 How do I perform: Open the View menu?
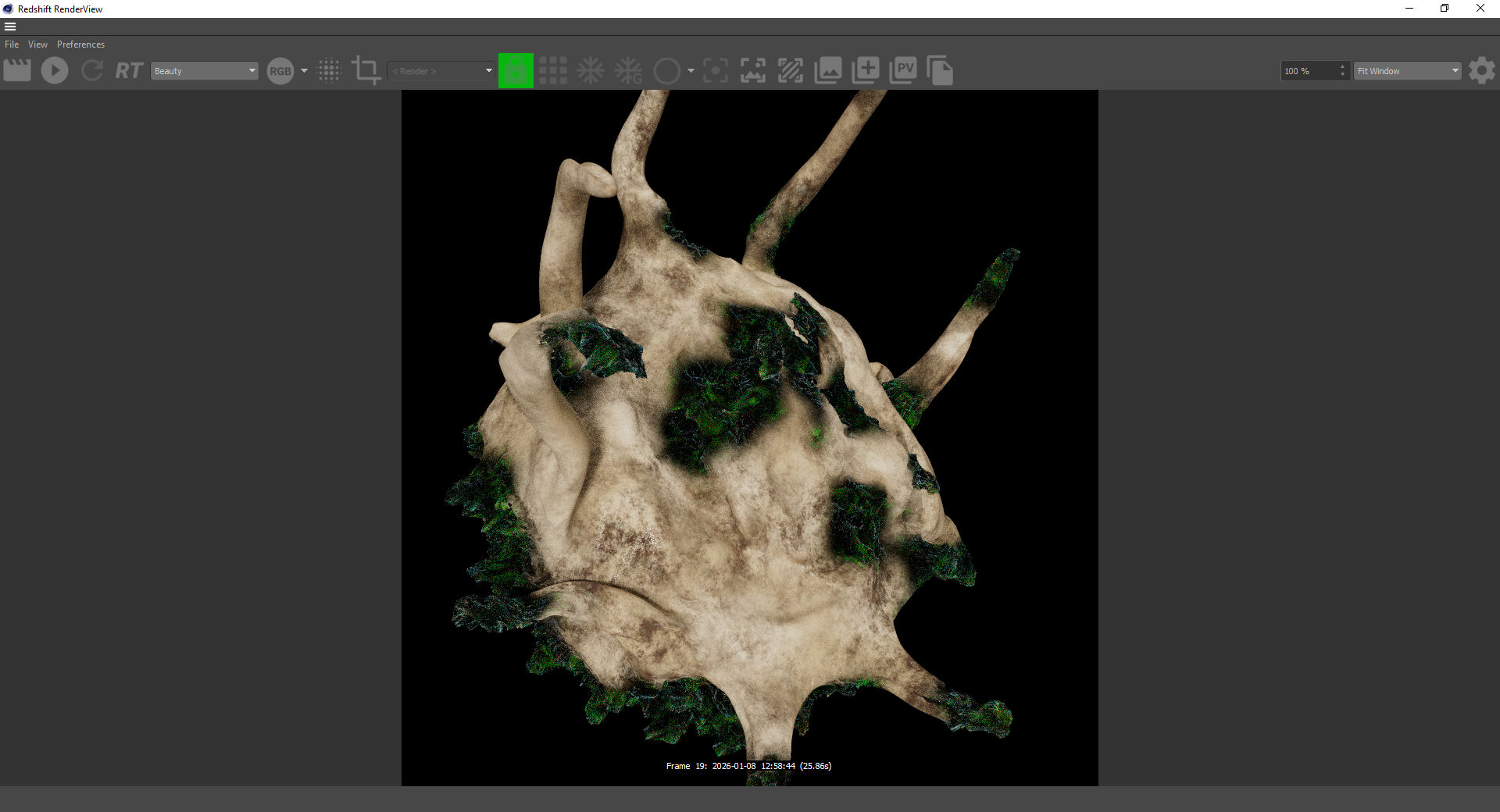(37, 45)
